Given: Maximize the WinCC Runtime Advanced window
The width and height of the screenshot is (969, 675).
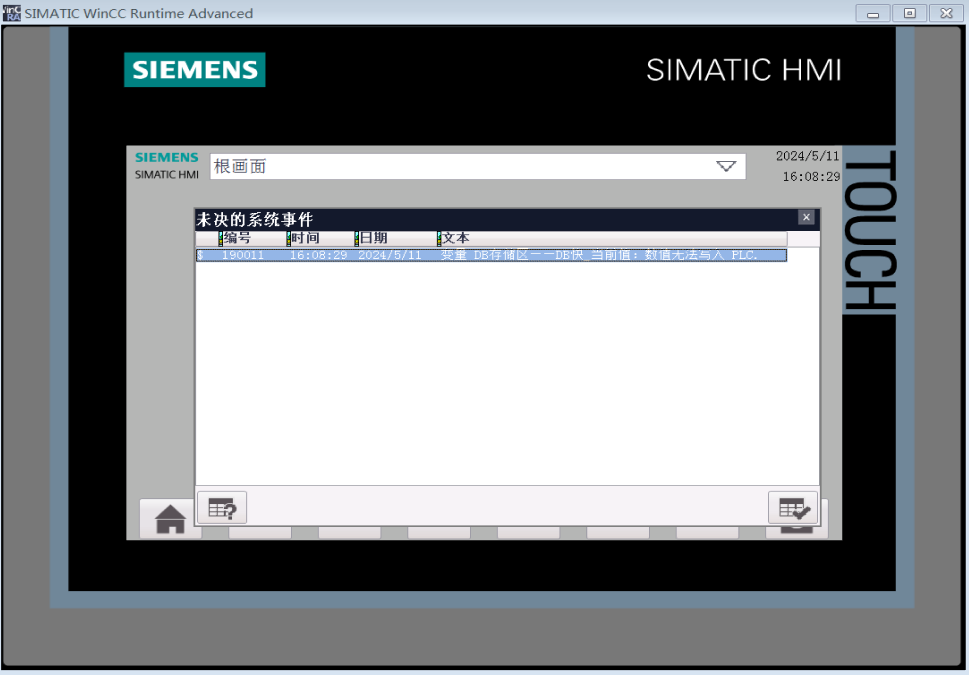Looking at the screenshot, I should click(x=909, y=13).
